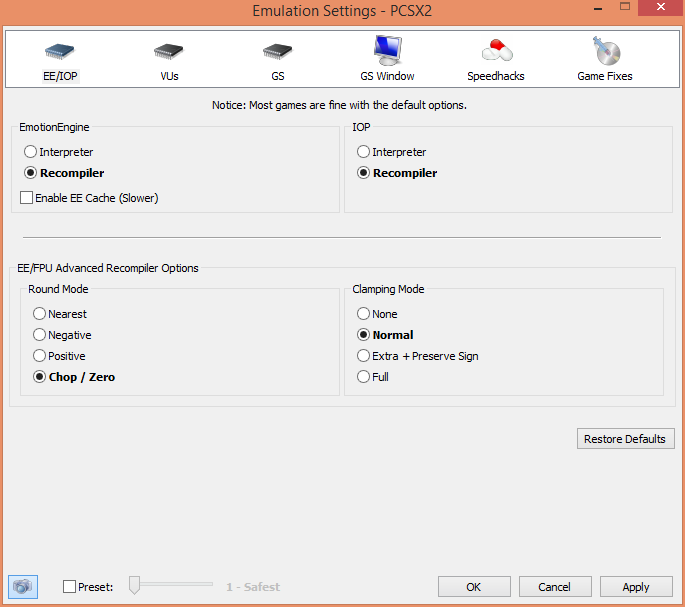Select IOP Interpreter option
Screen dimensions: 685x607
[391, 152]
